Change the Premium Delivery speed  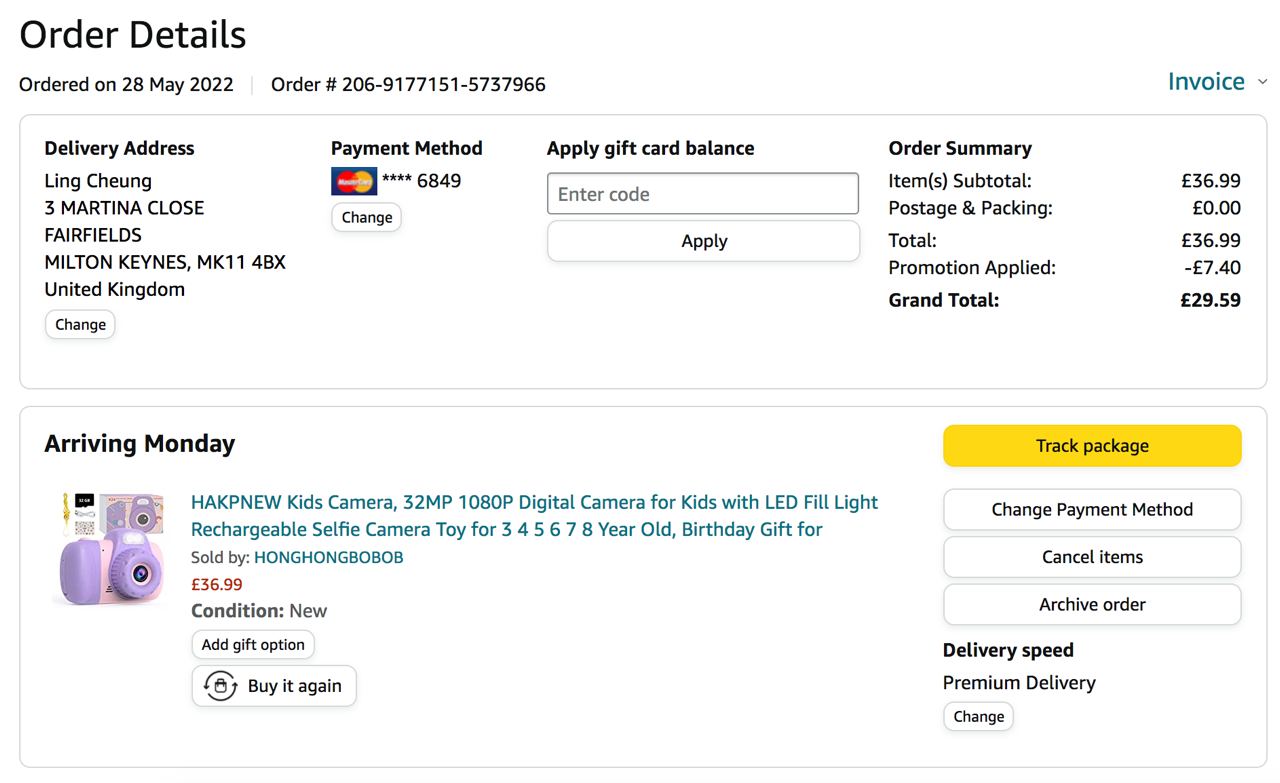pyautogui.click(x=978, y=717)
